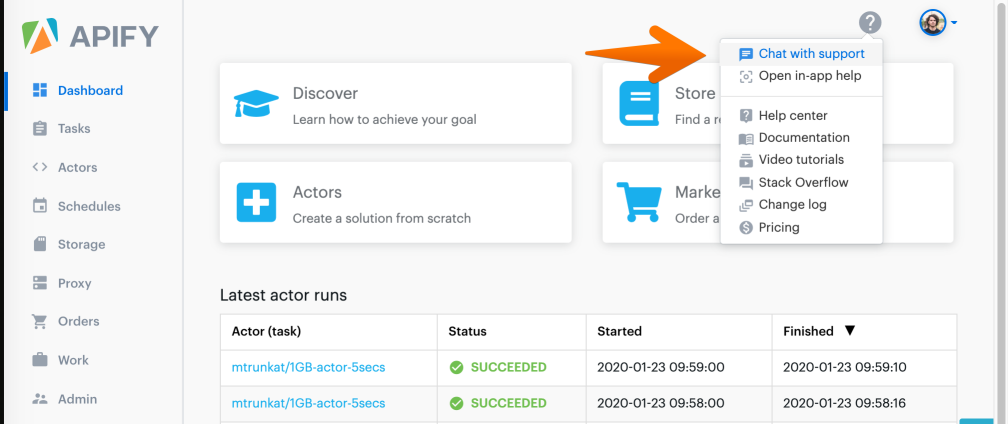Click the Change log icon
This screenshot has width=1008, height=424.
pyautogui.click(x=746, y=205)
